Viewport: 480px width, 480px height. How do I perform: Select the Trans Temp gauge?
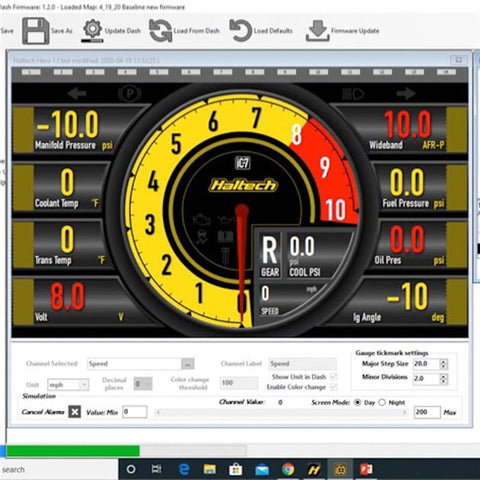point(59,245)
